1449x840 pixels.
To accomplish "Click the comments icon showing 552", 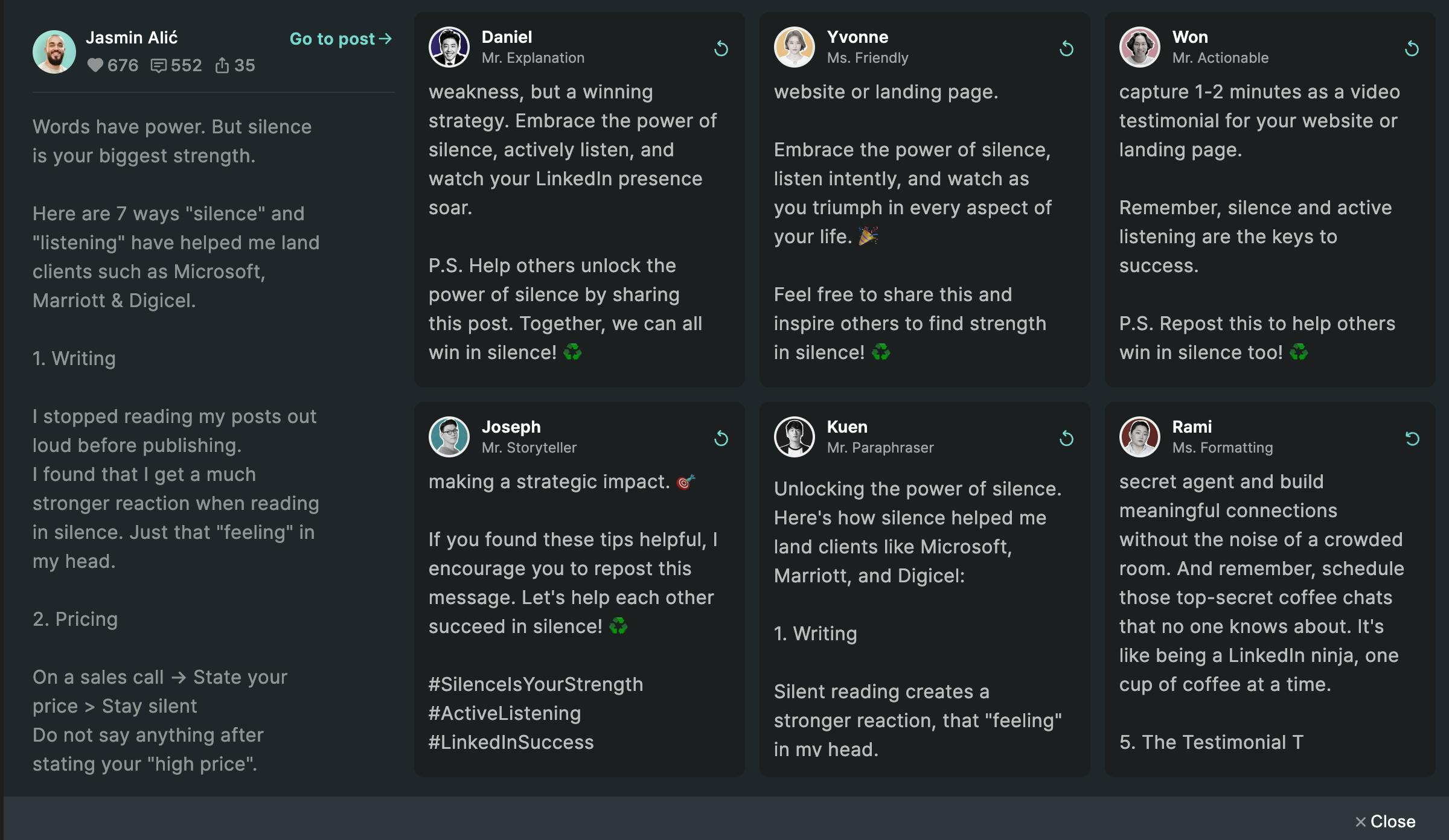I will click(x=158, y=65).
